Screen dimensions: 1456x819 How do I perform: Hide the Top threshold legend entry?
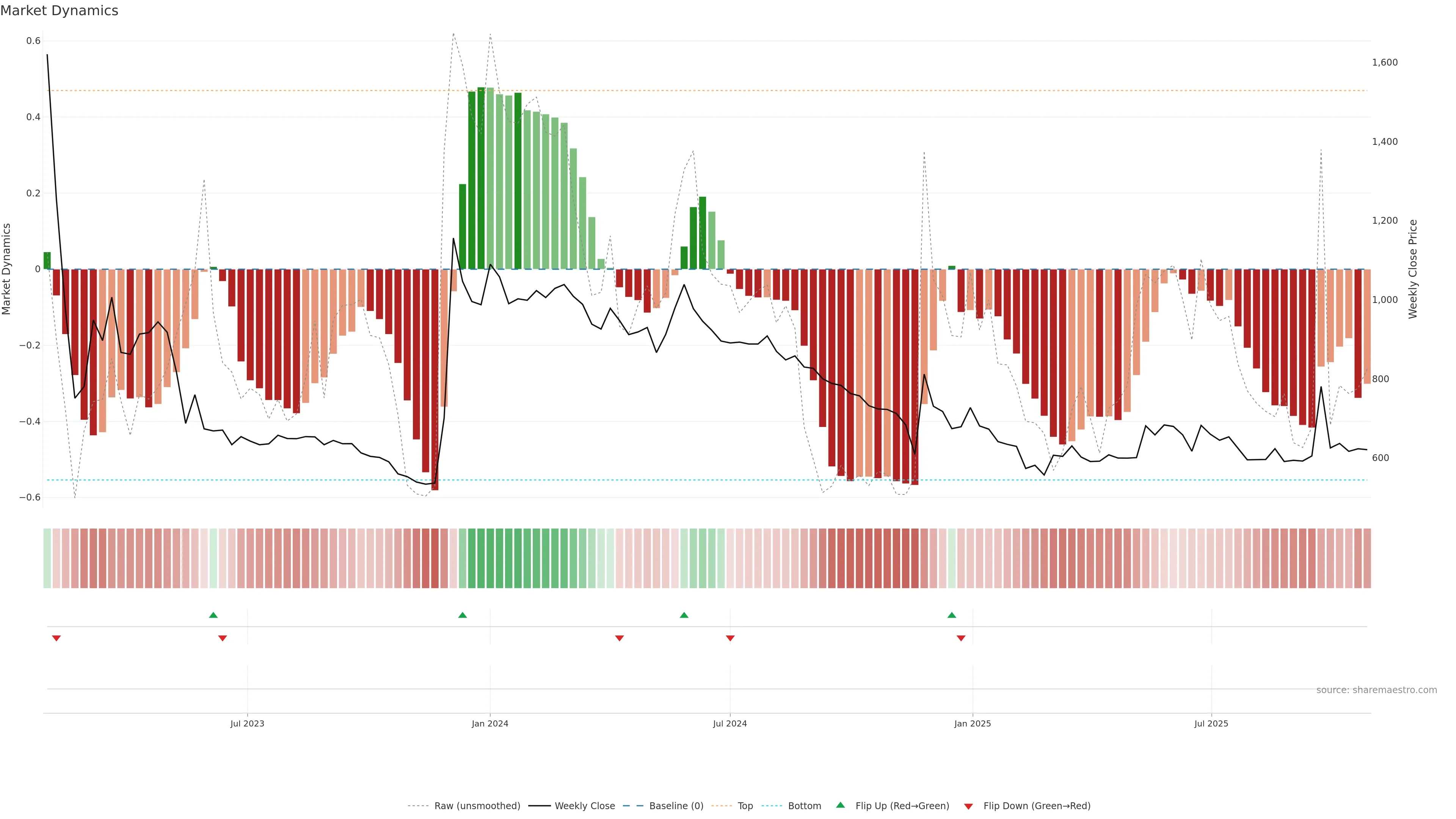tap(745, 806)
